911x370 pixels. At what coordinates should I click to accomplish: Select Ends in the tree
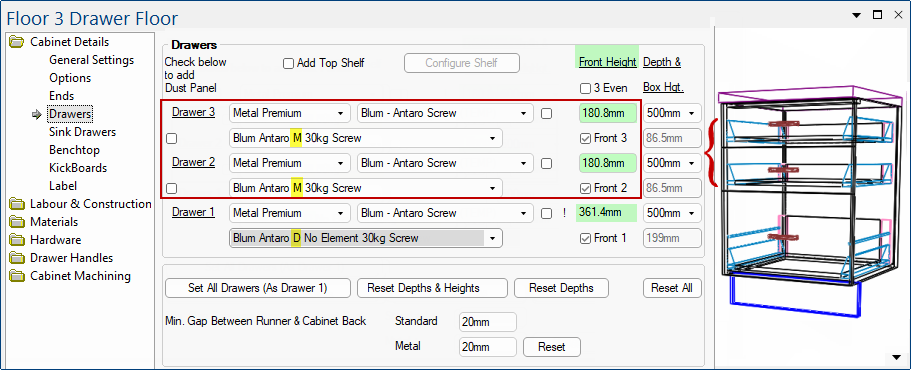click(62, 96)
